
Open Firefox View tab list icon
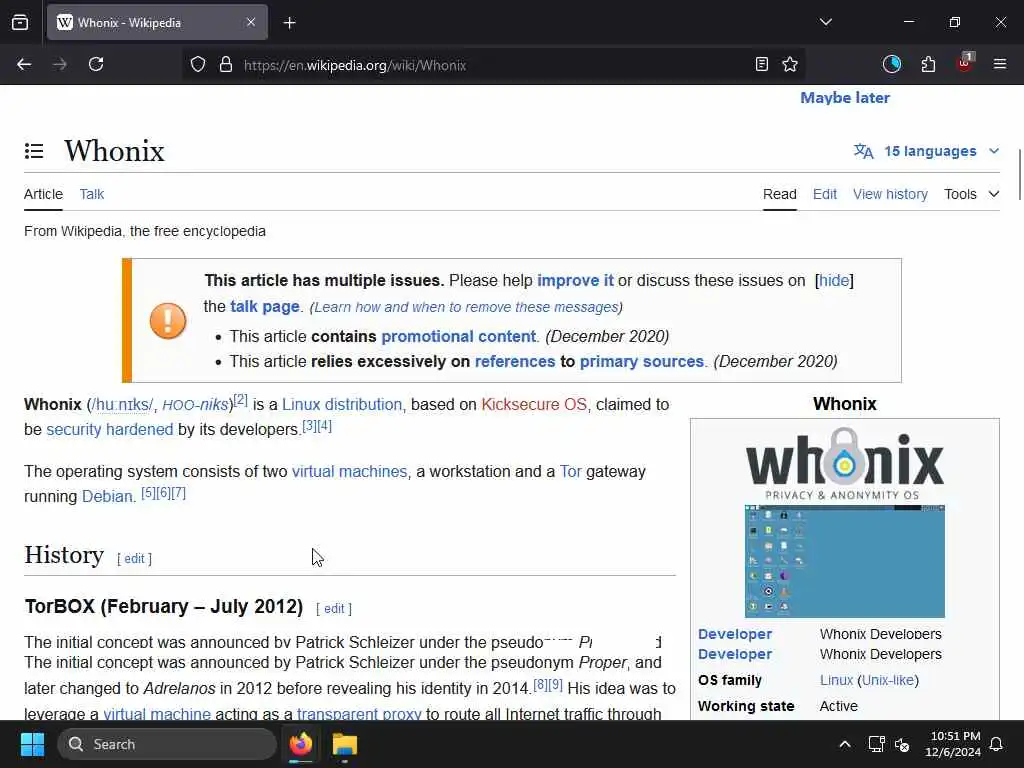point(20,22)
